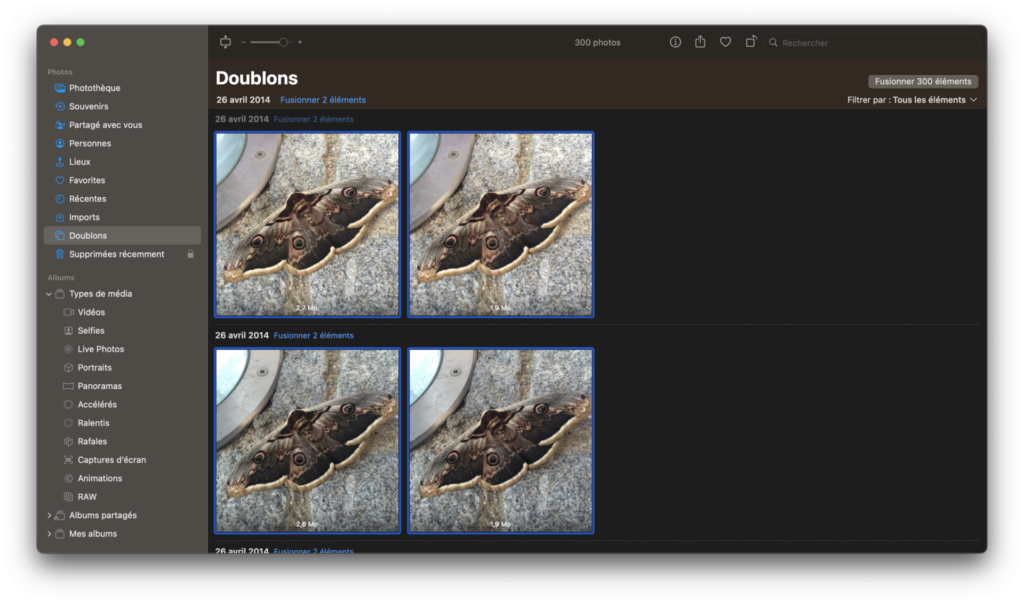Click the zoom in plus button

click(300, 42)
